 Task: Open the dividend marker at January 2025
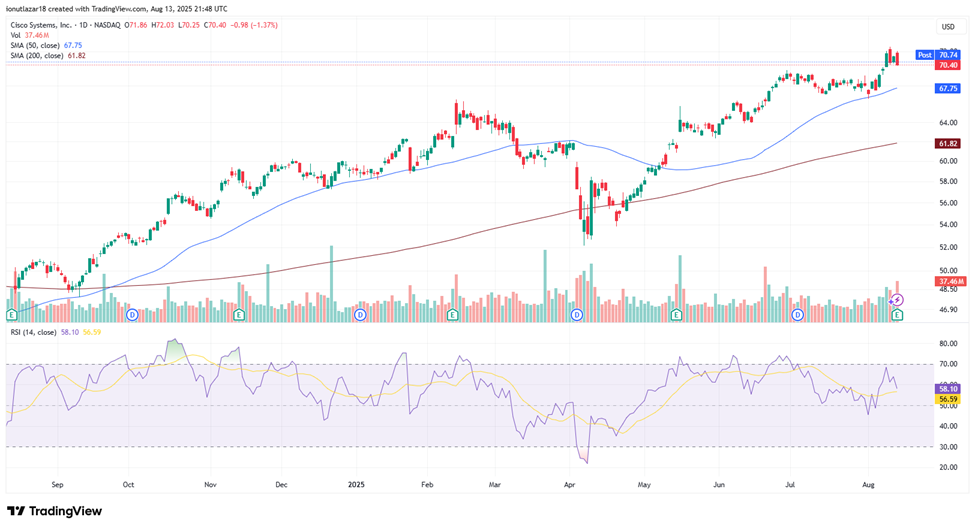point(359,315)
